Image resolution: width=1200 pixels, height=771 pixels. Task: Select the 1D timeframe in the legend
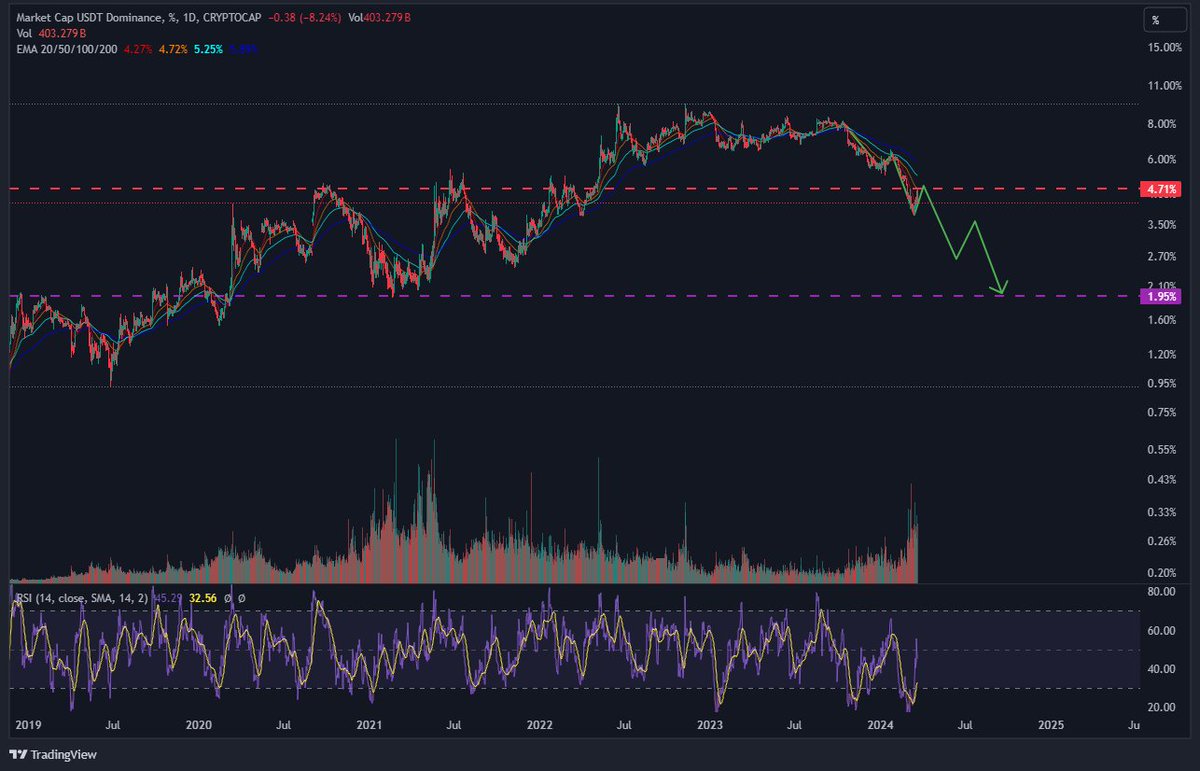190,17
